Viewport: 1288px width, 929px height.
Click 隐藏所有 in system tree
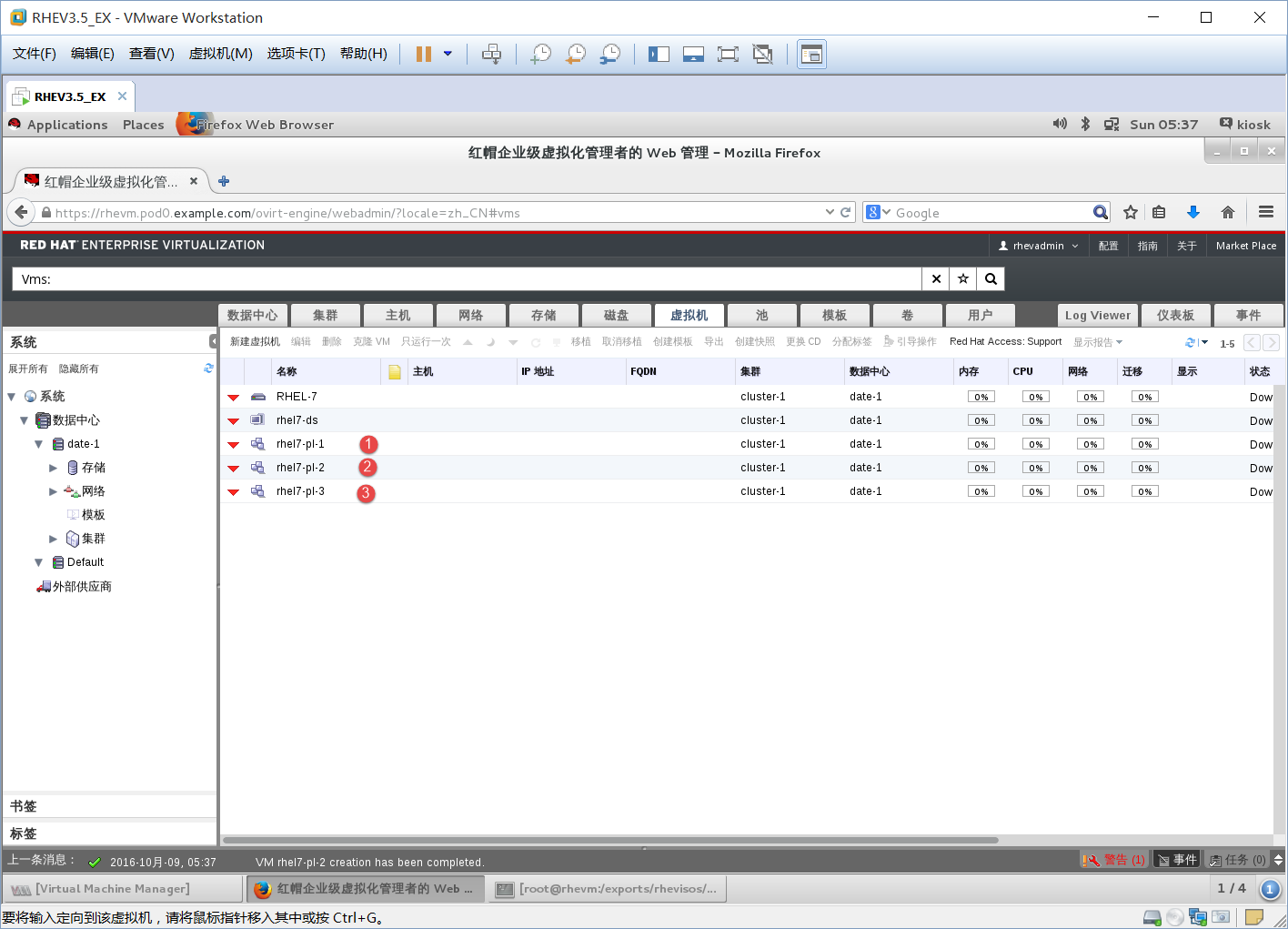pyautogui.click(x=78, y=369)
